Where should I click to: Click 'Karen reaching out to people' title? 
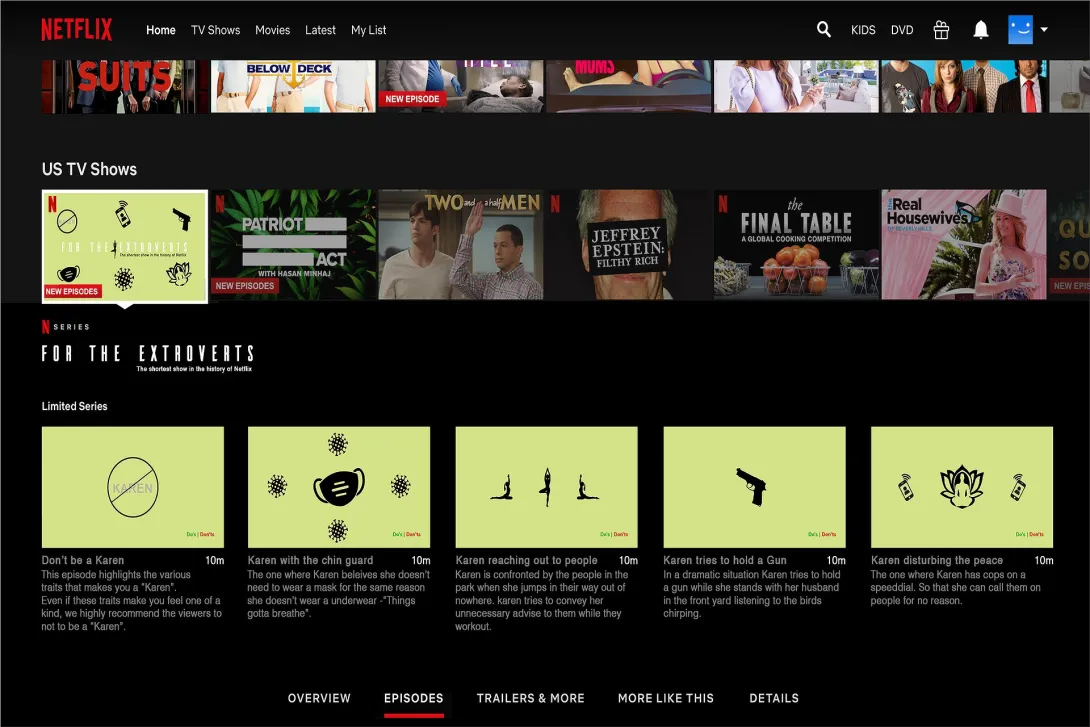click(526, 560)
